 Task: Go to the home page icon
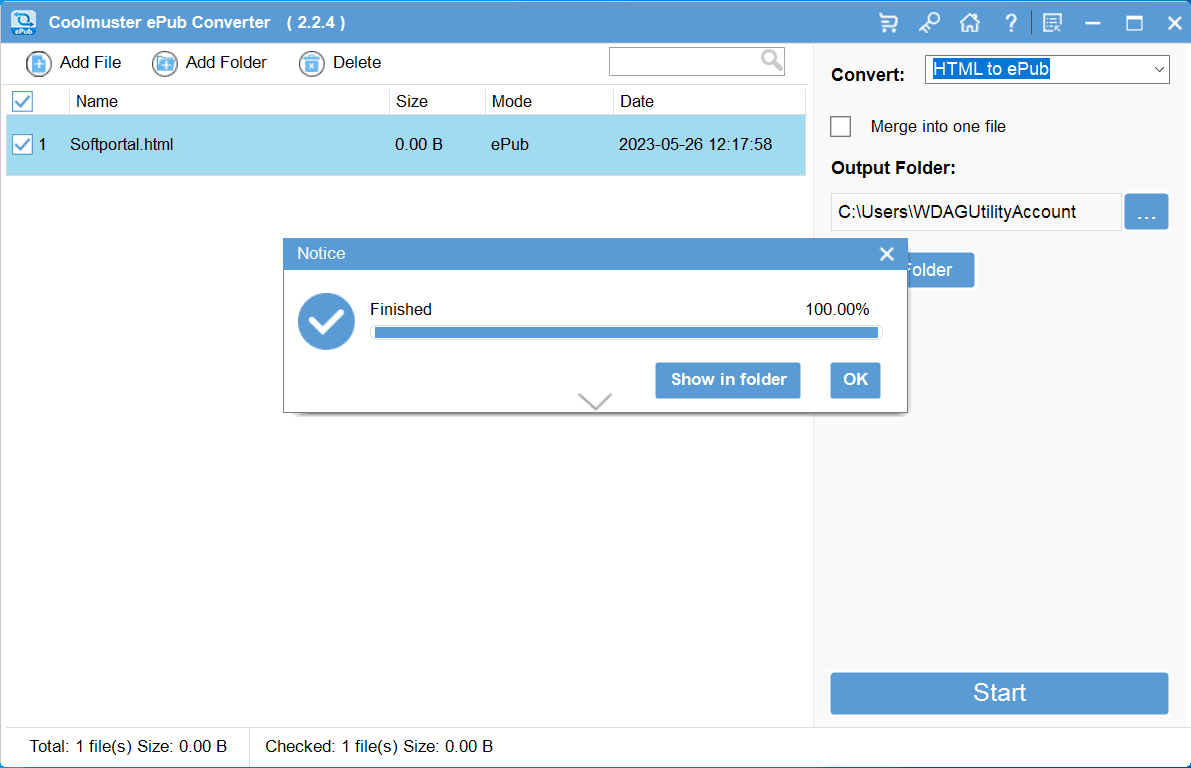click(x=970, y=23)
